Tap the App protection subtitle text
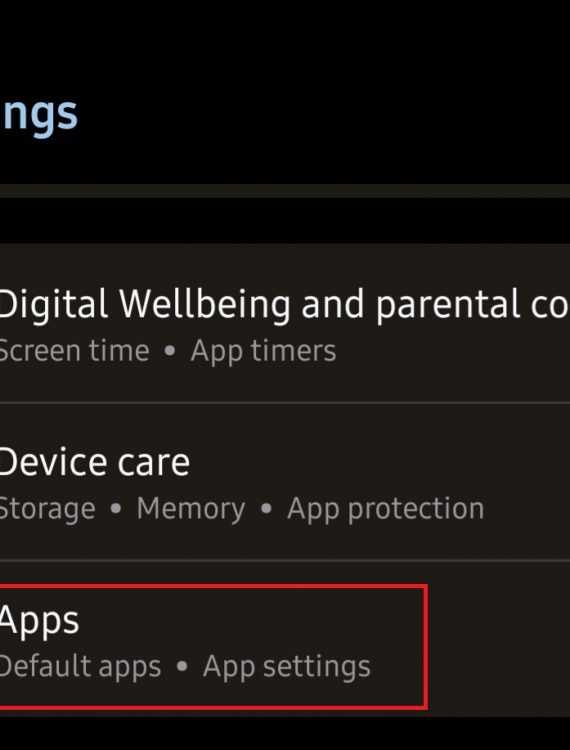 [x=385, y=509]
